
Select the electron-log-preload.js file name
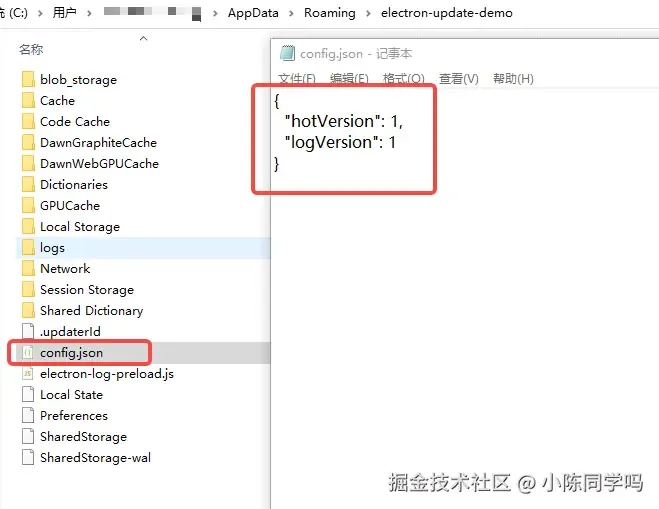107,374
